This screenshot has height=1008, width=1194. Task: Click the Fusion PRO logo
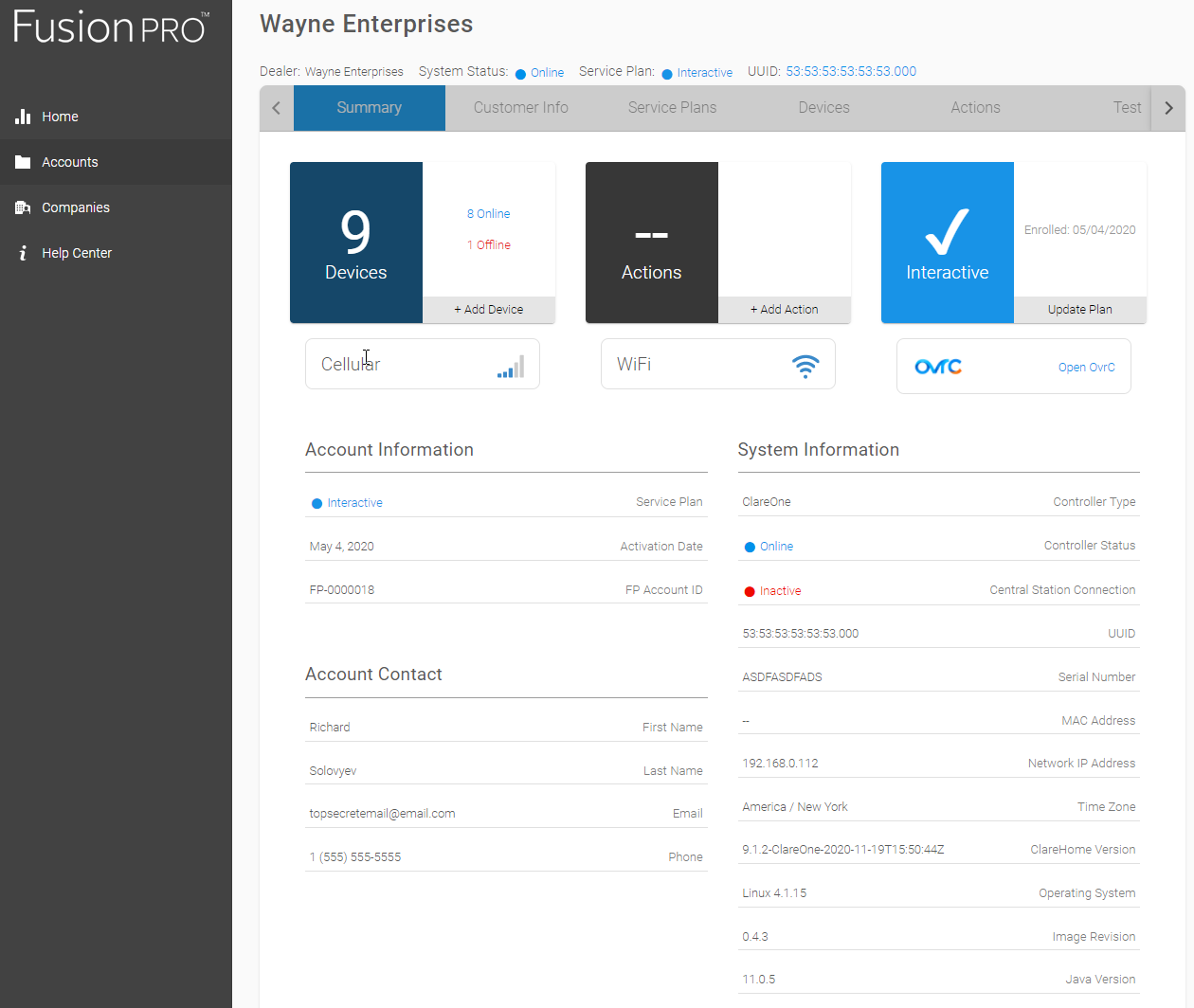(x=111, y=27)
